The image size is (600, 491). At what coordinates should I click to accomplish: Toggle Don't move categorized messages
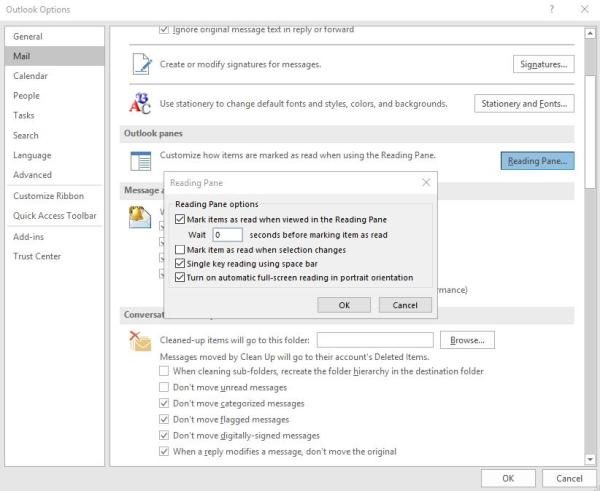point(164,403)
